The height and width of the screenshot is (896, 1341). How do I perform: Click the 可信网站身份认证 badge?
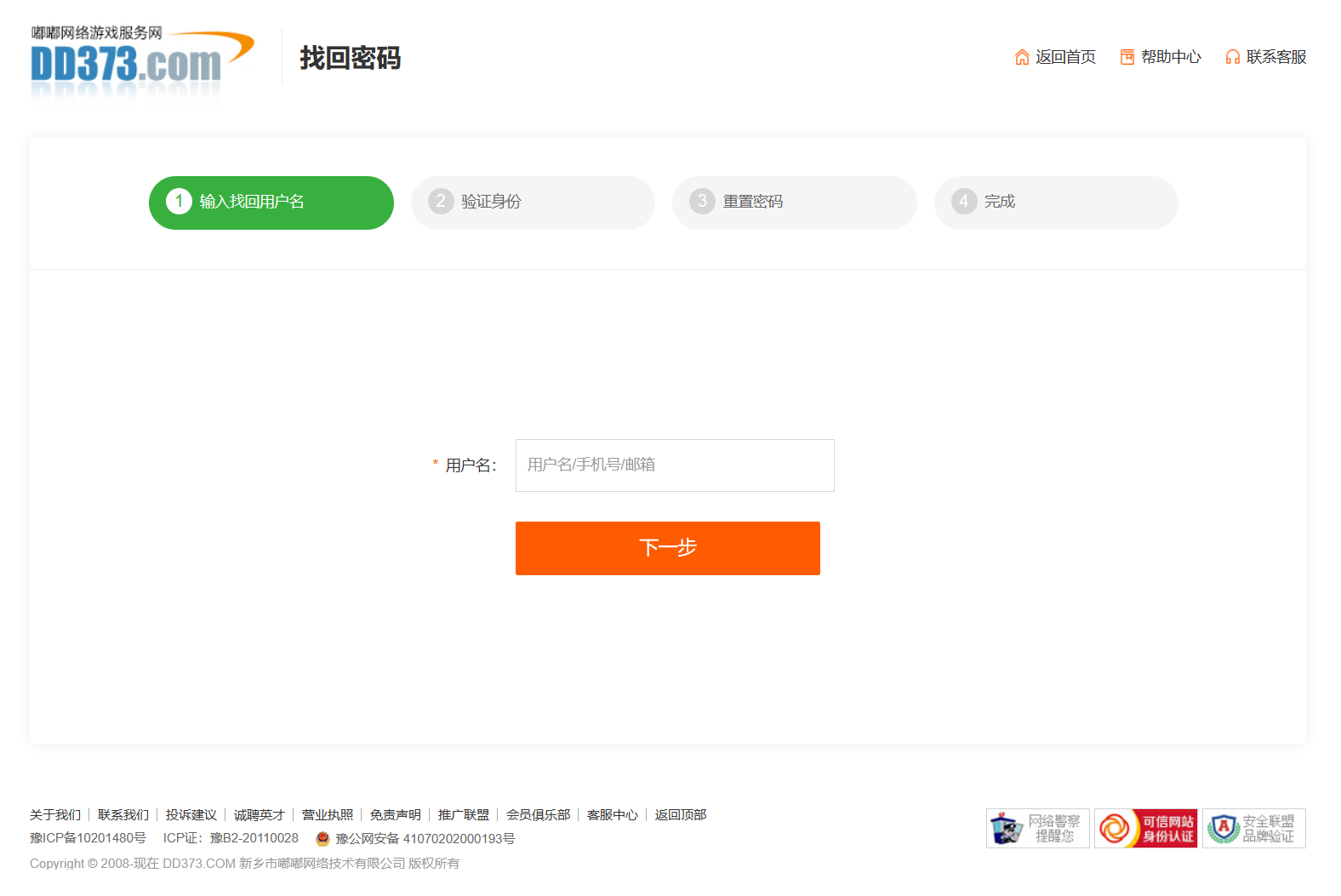pos(1146,828)
